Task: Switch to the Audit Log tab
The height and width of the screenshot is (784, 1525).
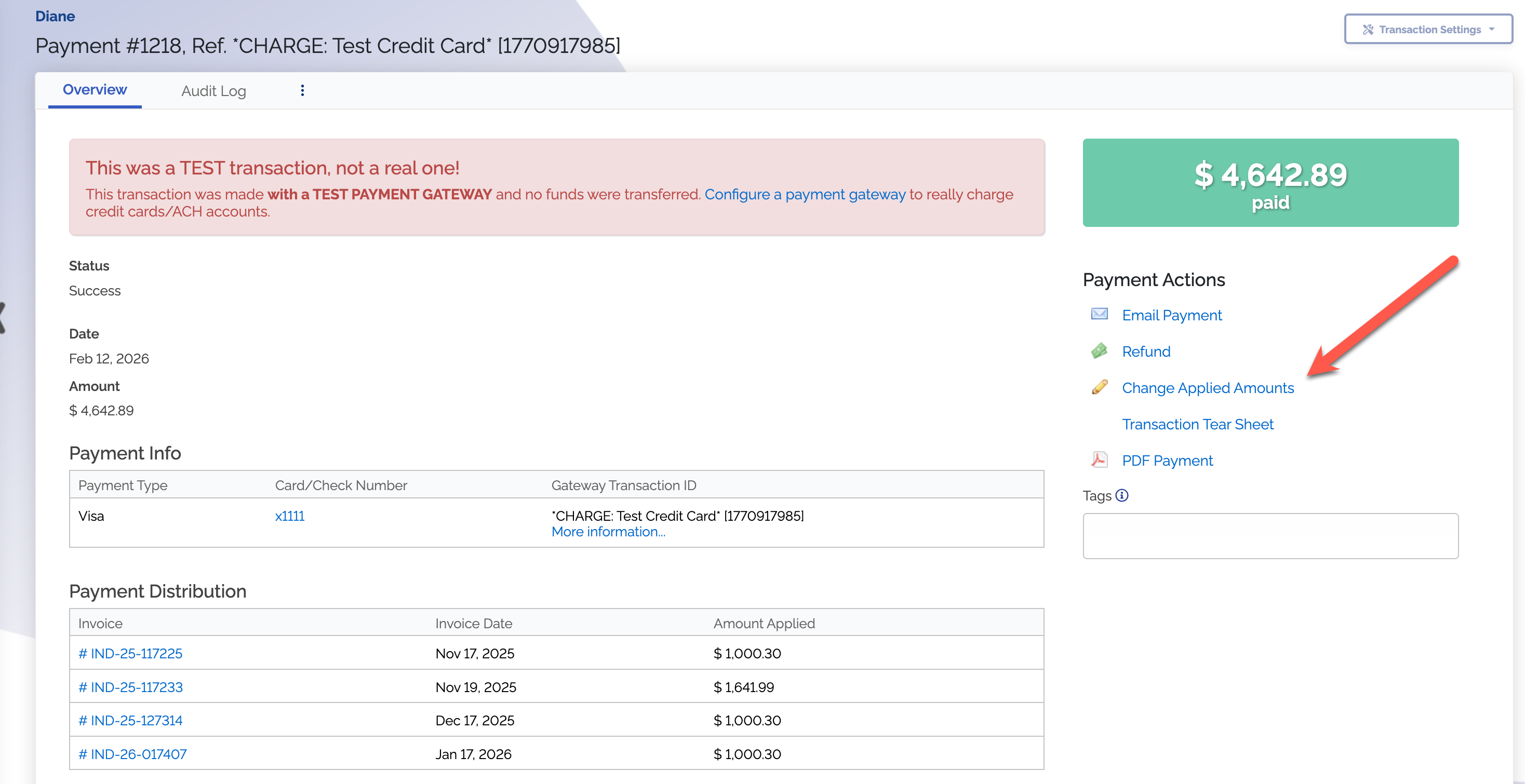Action: click(213, 91)
